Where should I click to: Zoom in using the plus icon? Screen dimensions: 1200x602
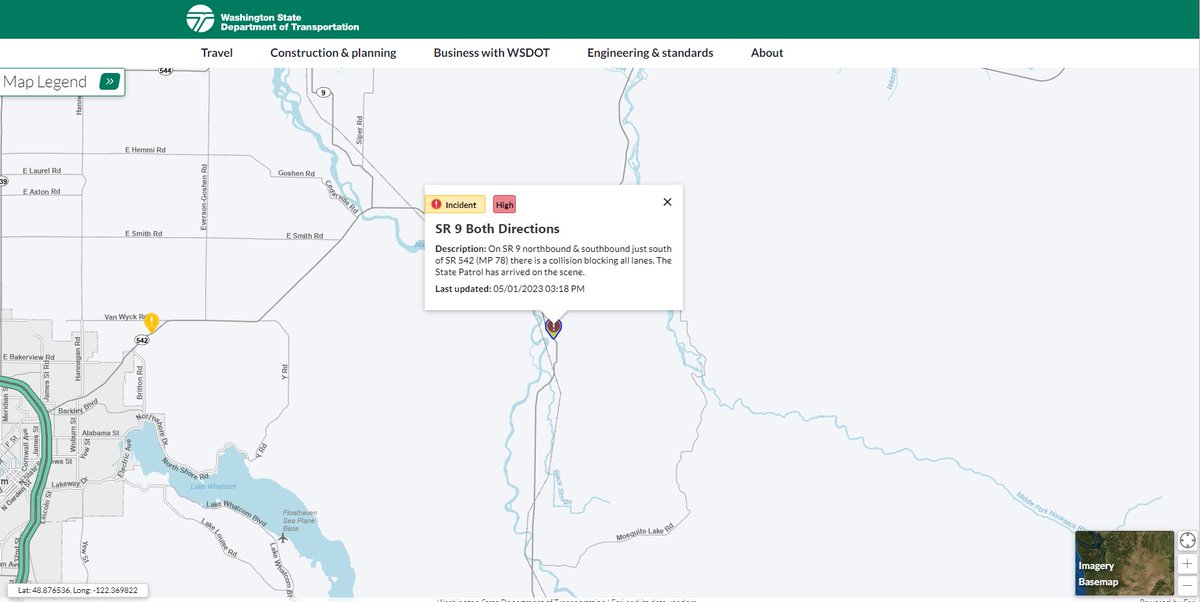click(1188, 563)
